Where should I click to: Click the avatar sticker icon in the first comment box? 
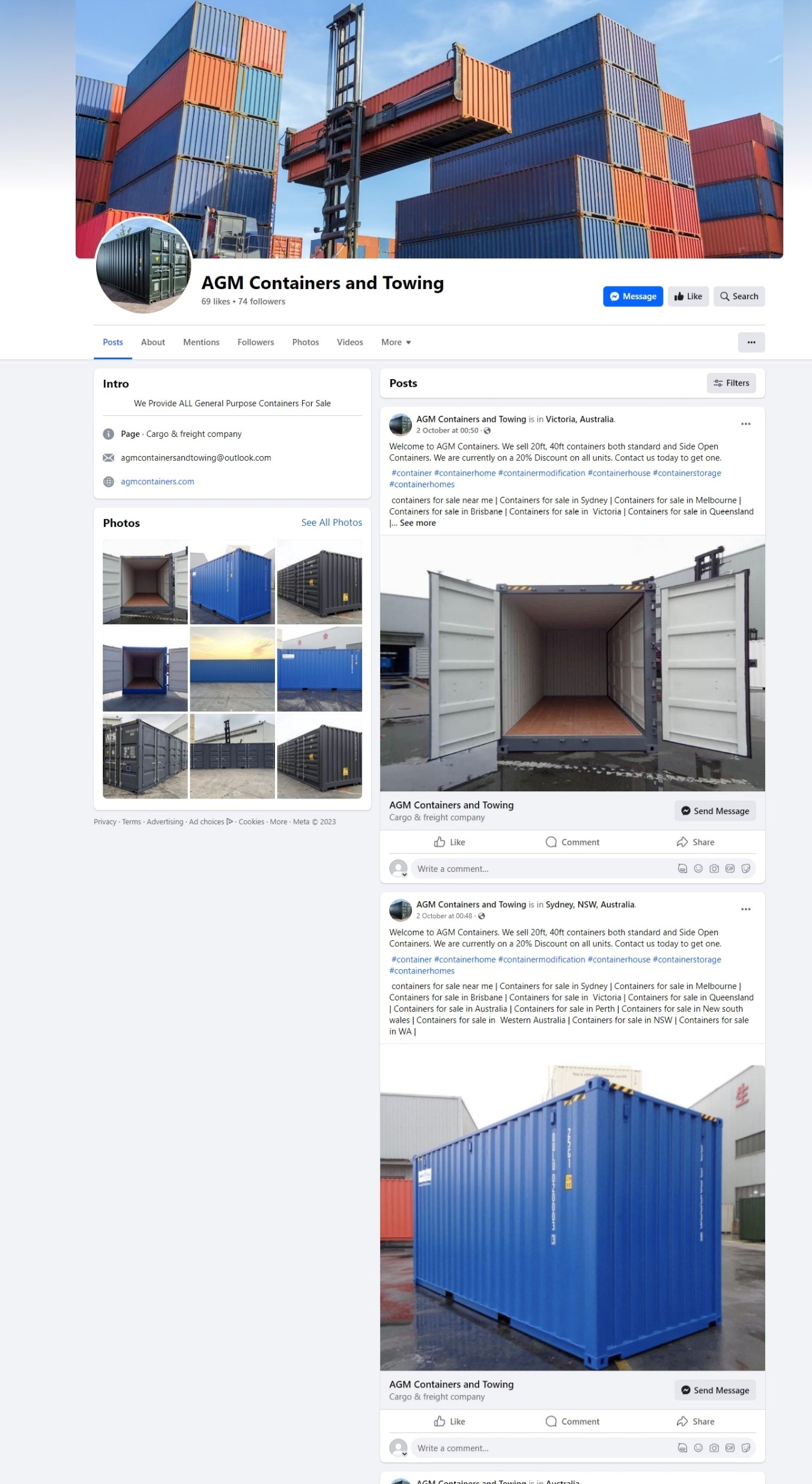[682, 869]
